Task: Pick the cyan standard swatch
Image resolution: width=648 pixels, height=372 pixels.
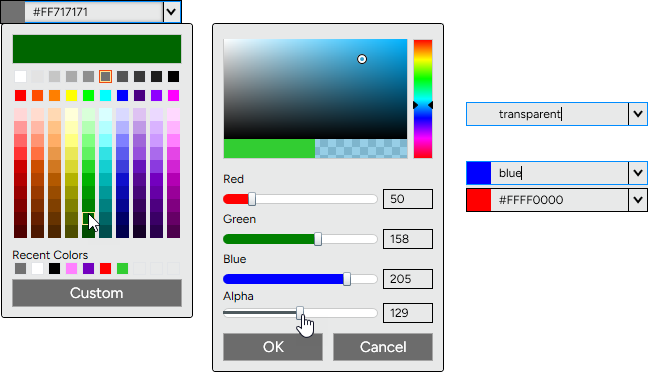Action: coord(105,95)
